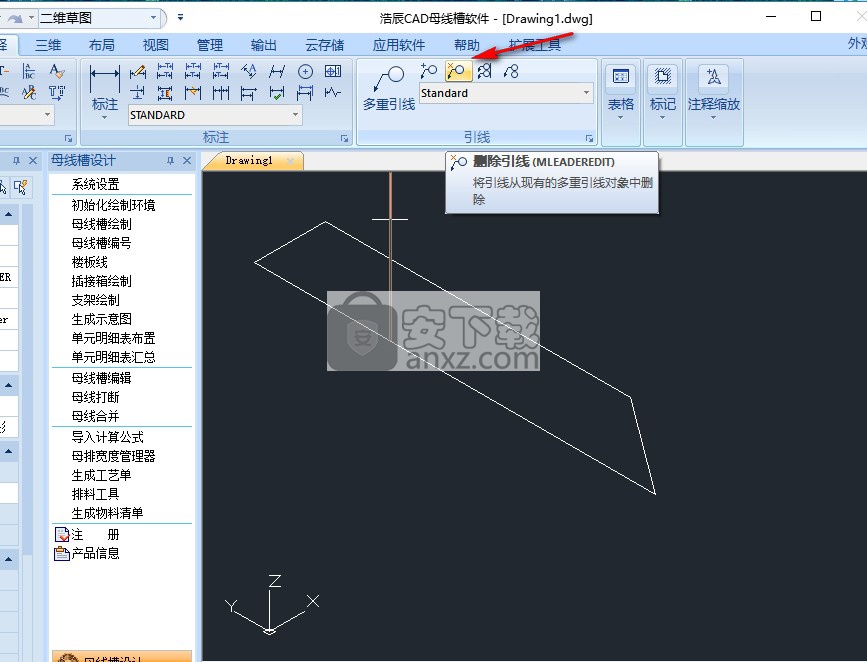Choose the Align Multileaders icon
Viewport: 867px width, 662px height.
pos(484,71)
